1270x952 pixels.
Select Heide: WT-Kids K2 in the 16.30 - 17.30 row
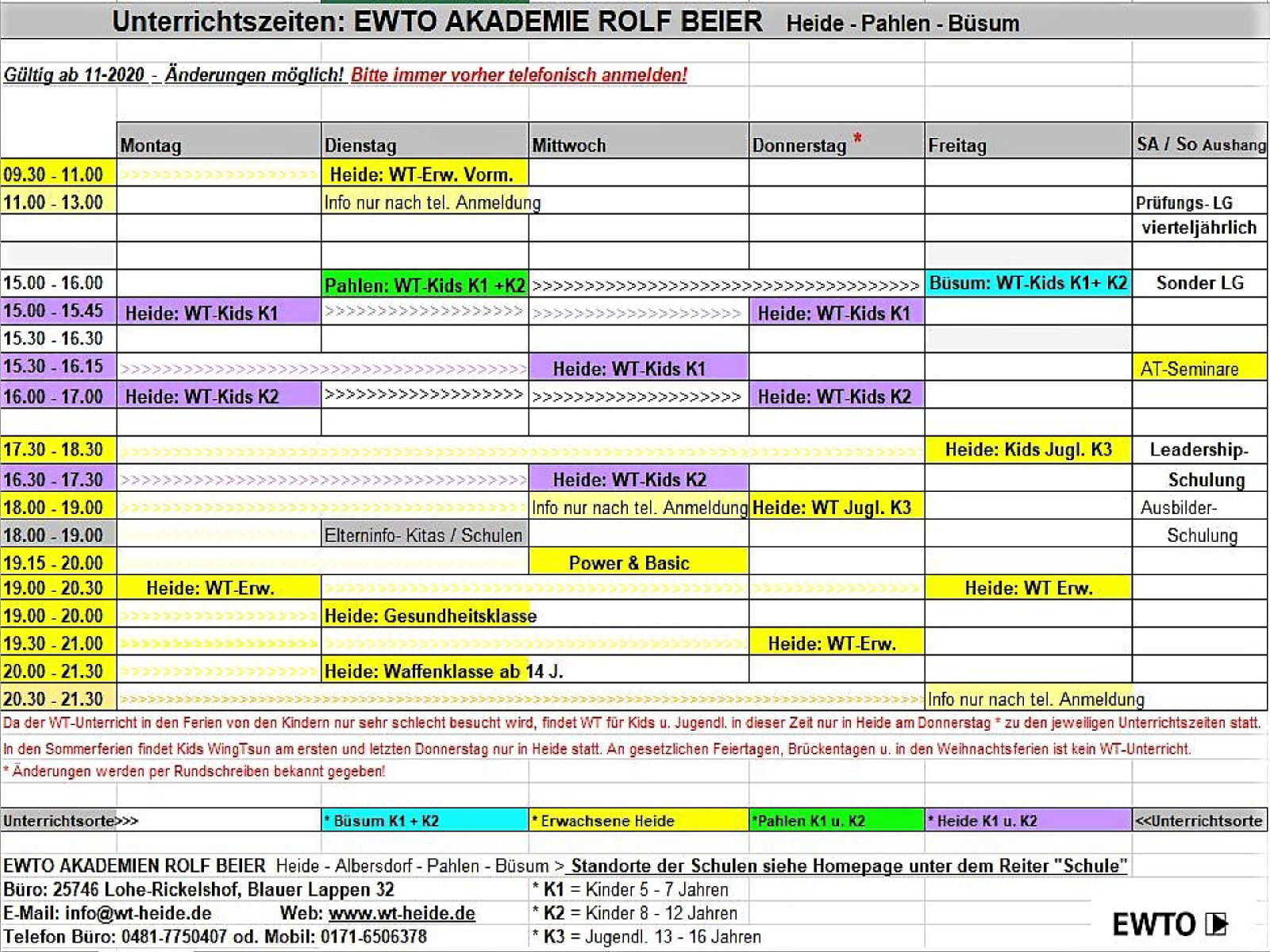pyautogui.click(x=639, y=478)
